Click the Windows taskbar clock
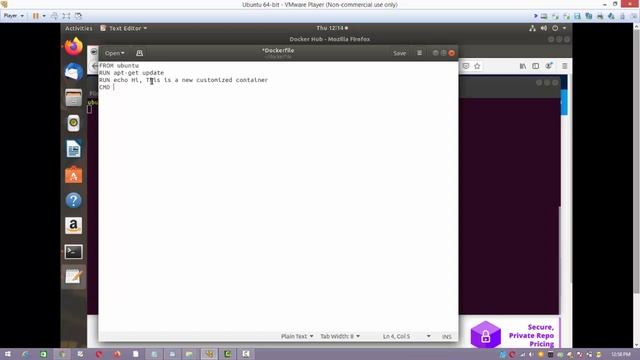Screen dimensions: 640x360 pos(621,354)
